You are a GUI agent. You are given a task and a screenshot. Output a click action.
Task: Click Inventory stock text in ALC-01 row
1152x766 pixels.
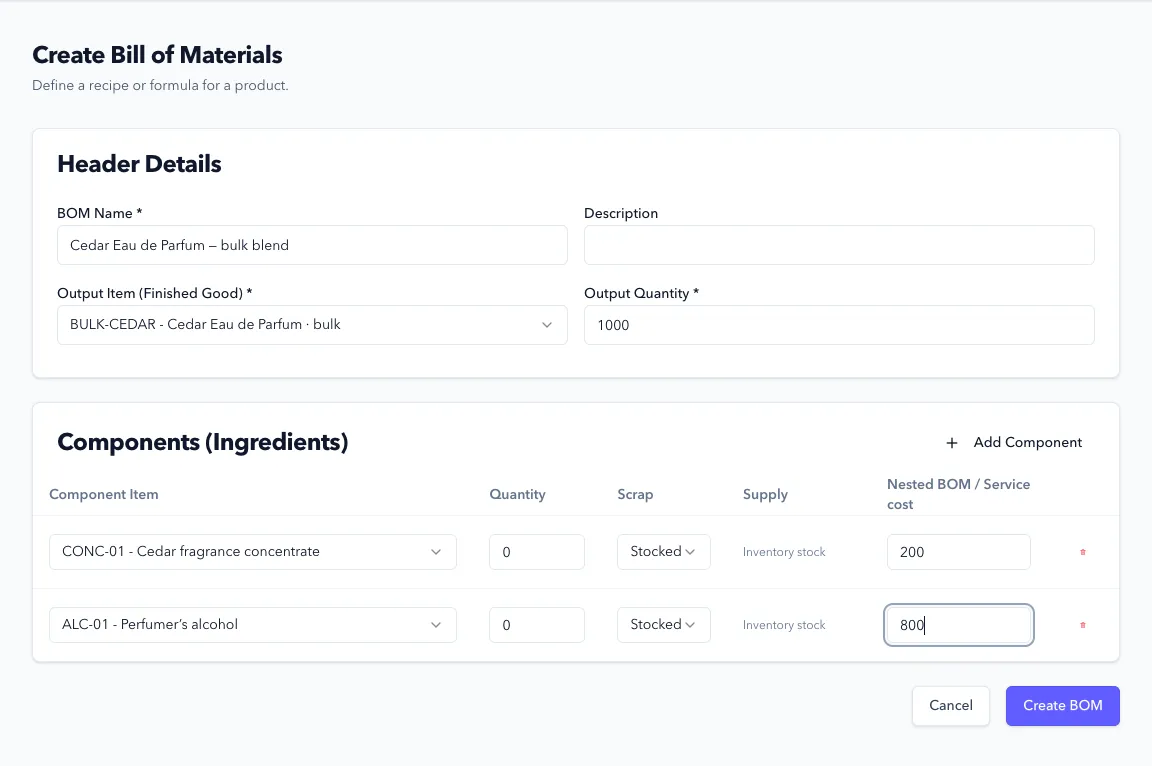[784, 625]
